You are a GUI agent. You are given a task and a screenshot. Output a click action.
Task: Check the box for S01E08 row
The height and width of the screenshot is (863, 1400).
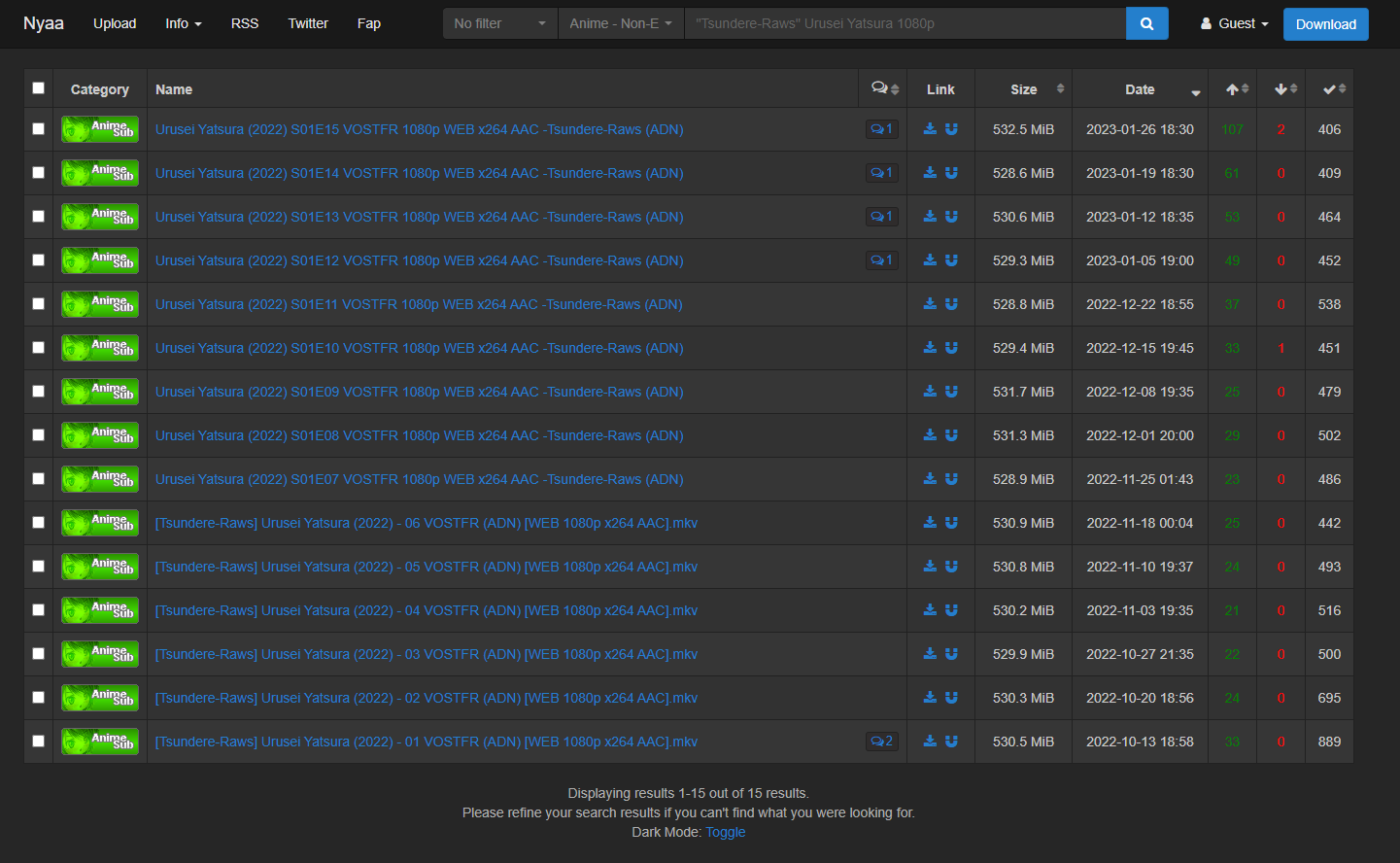[x=38, y=434]
